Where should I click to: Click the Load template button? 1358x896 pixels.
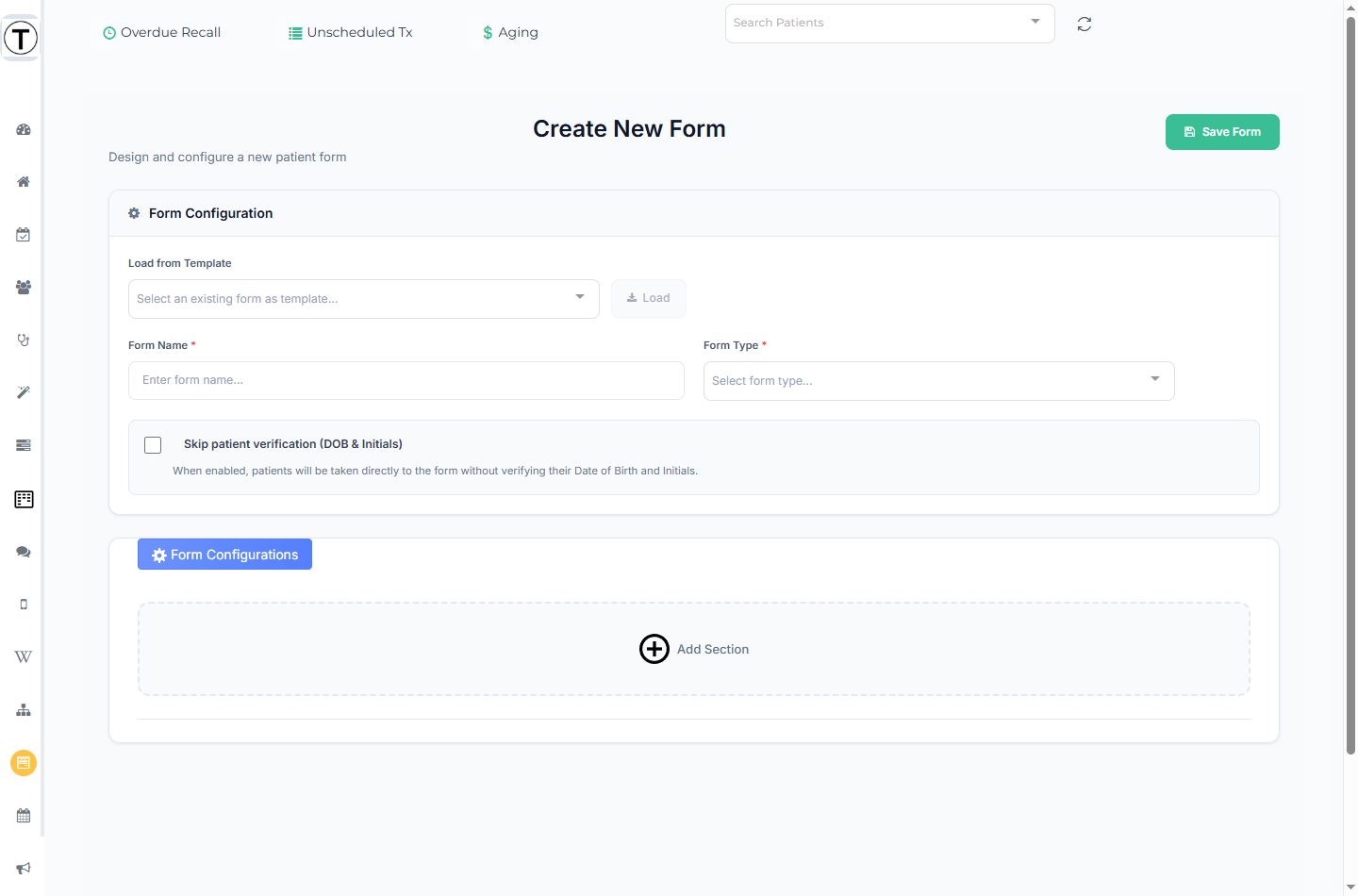tap(649, 298)
